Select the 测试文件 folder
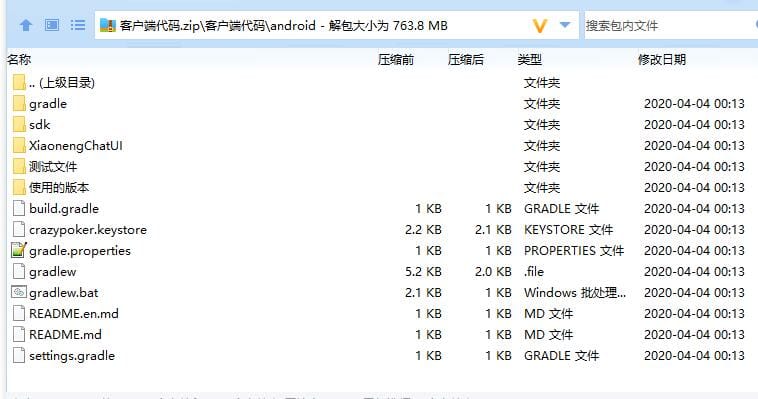 [53, 166]
